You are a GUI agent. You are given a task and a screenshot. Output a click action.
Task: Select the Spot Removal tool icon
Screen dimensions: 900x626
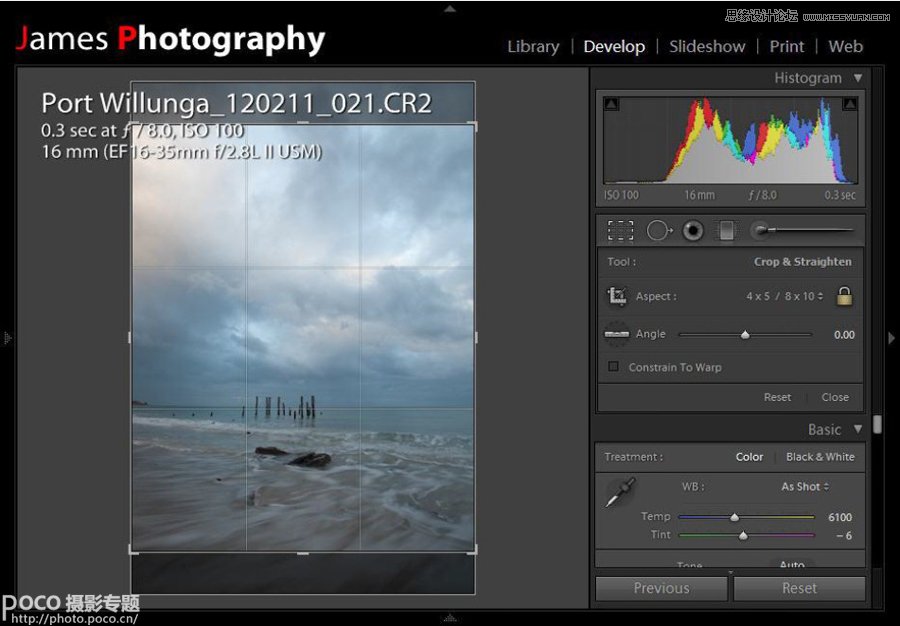pos(659,231)
